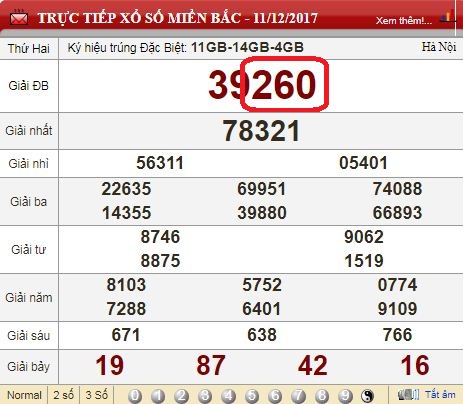Turn off sound with Tắt âm
463x404 pixels.
pyautogui.click(x=440, y=395)
